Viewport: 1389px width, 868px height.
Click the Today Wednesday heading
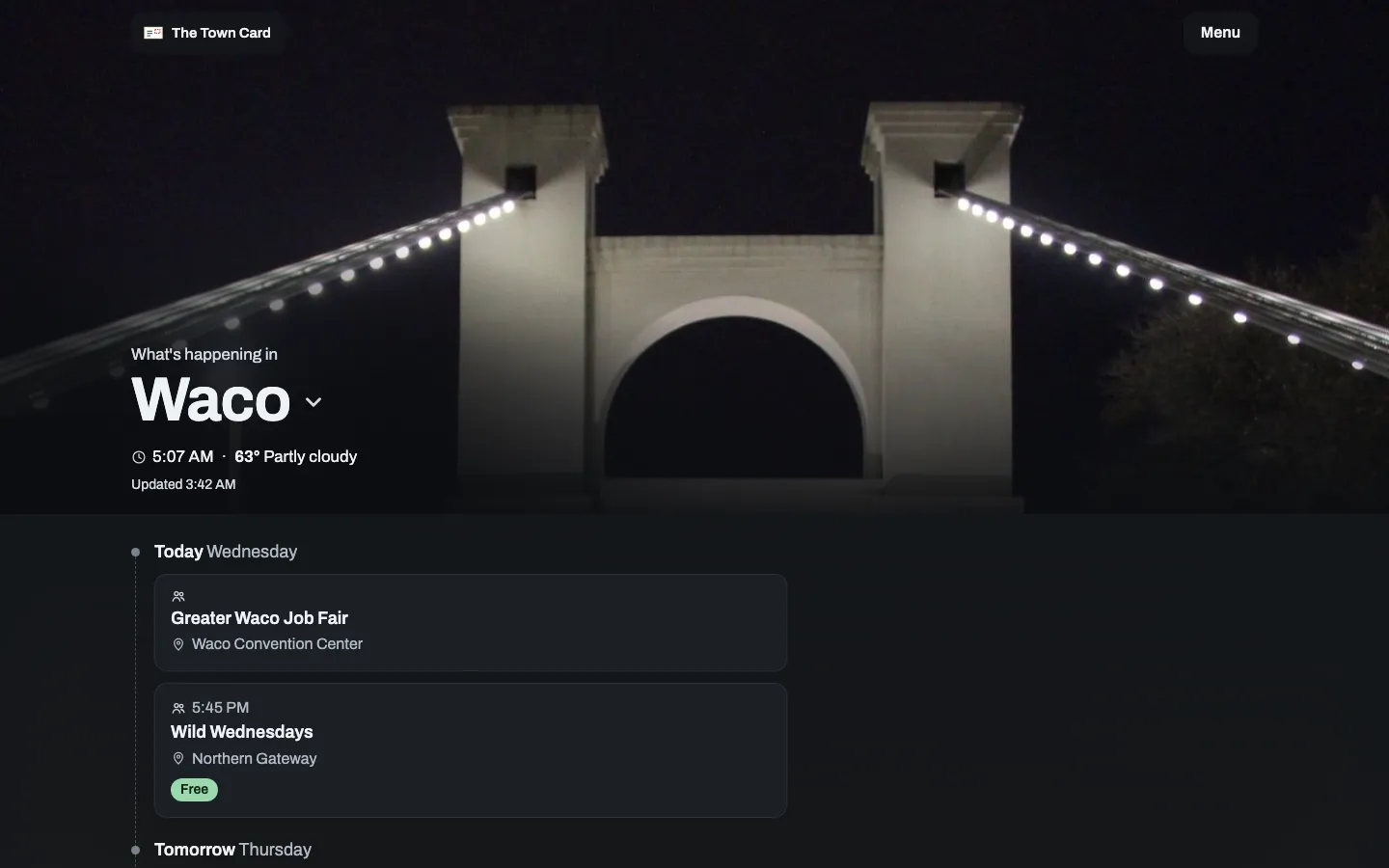[226, 552]
